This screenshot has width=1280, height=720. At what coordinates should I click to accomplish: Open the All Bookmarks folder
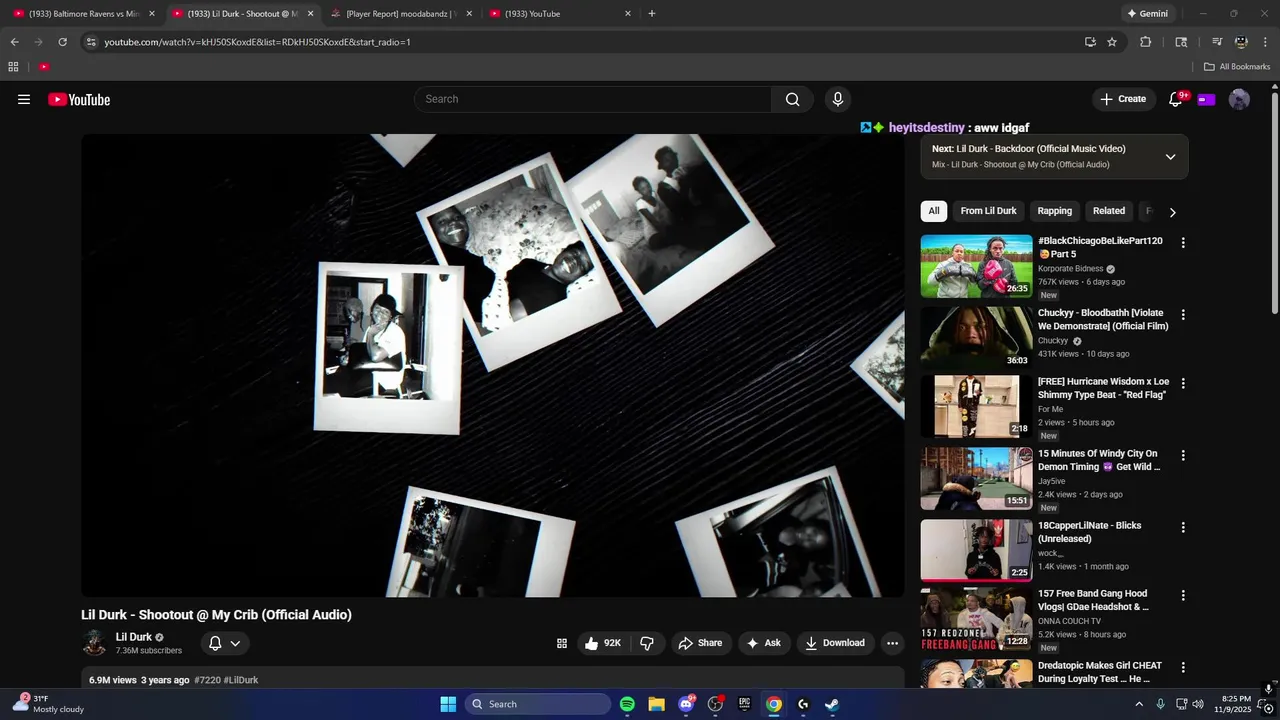[x=1237, y=67]
